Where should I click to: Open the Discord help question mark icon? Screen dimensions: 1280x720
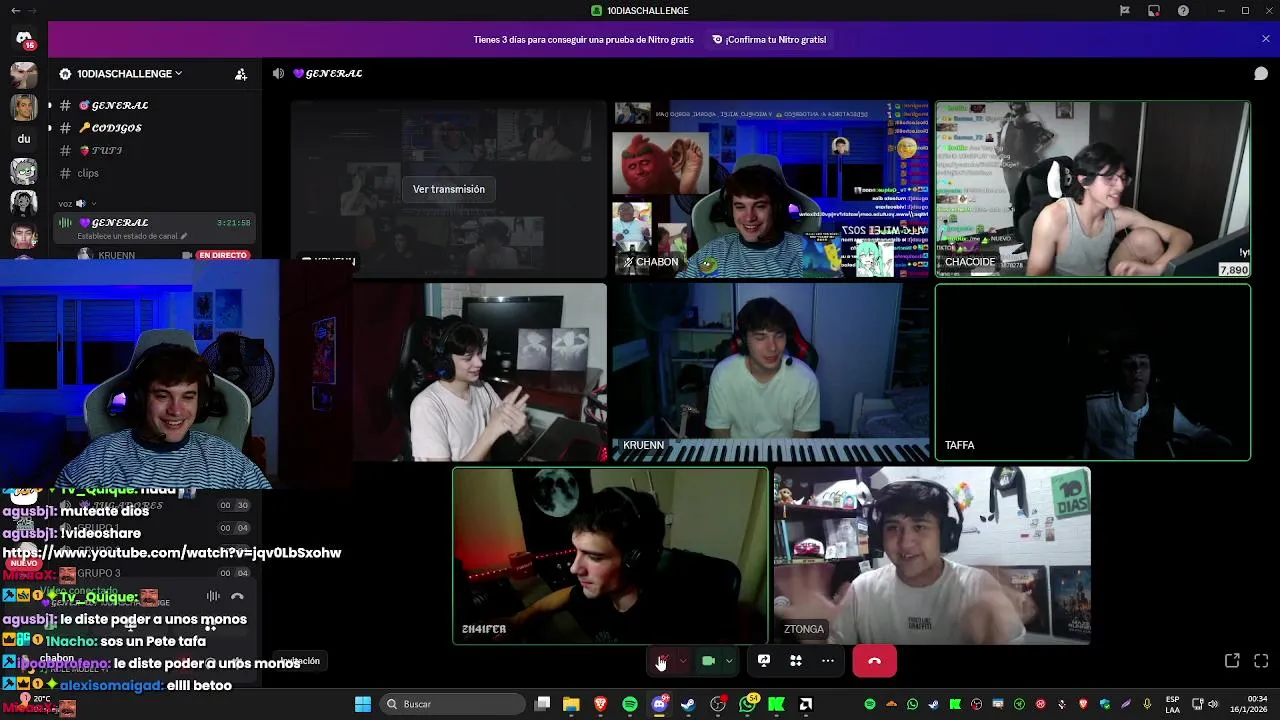(1183, 11)
